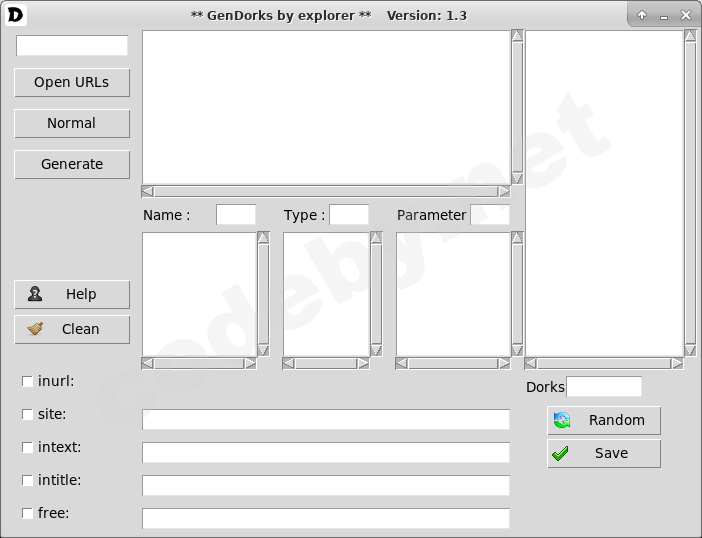Toggle the free: checkbox
The image size is (702, 538).
click(27, 513)
